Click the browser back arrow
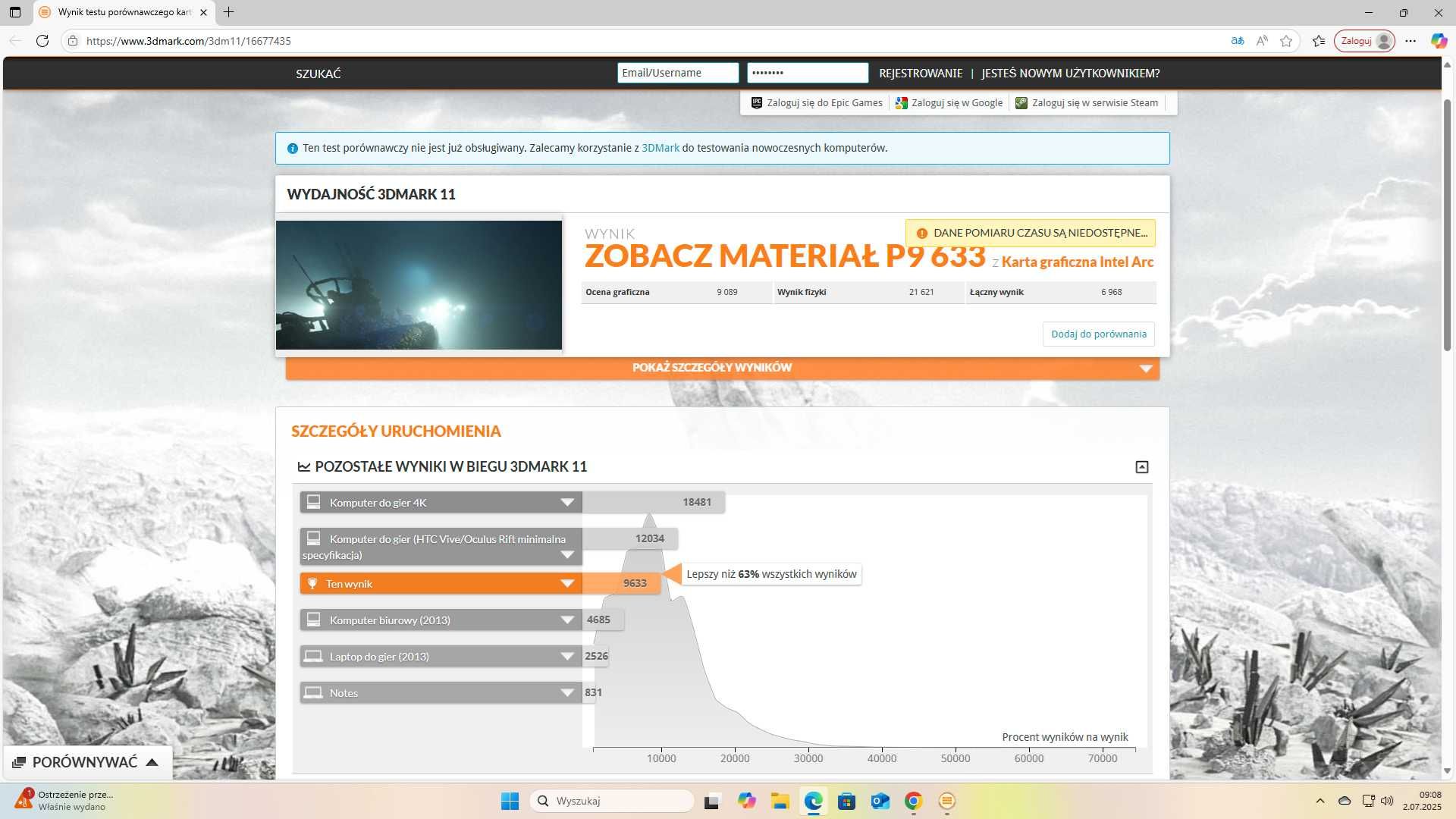Viewport: 1456px width, 819px height. (15, 41)
